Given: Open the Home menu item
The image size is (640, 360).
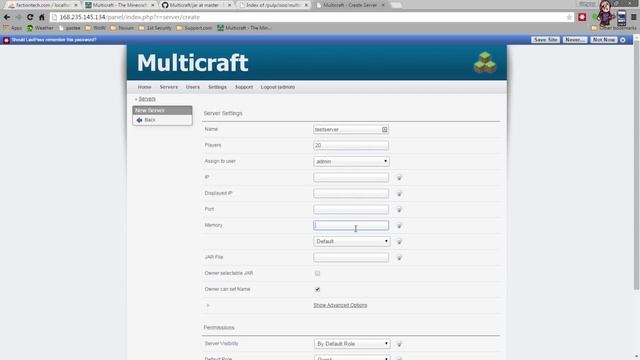Looking at the screenshot, I should pyautogui.click(x=144, y=87).
